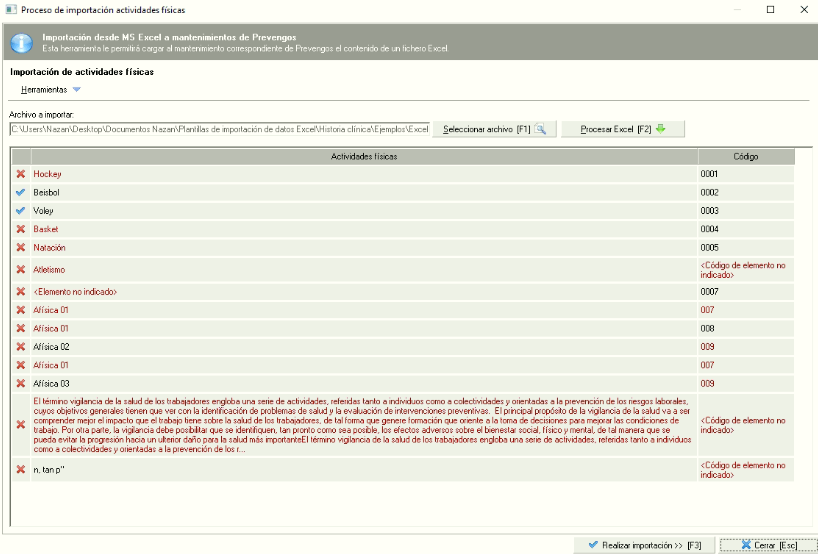The width and height of the screenshot is (818, 554).
Task: Click the blue checkmark icon beside Voley
Action: (x=21, y=211)
